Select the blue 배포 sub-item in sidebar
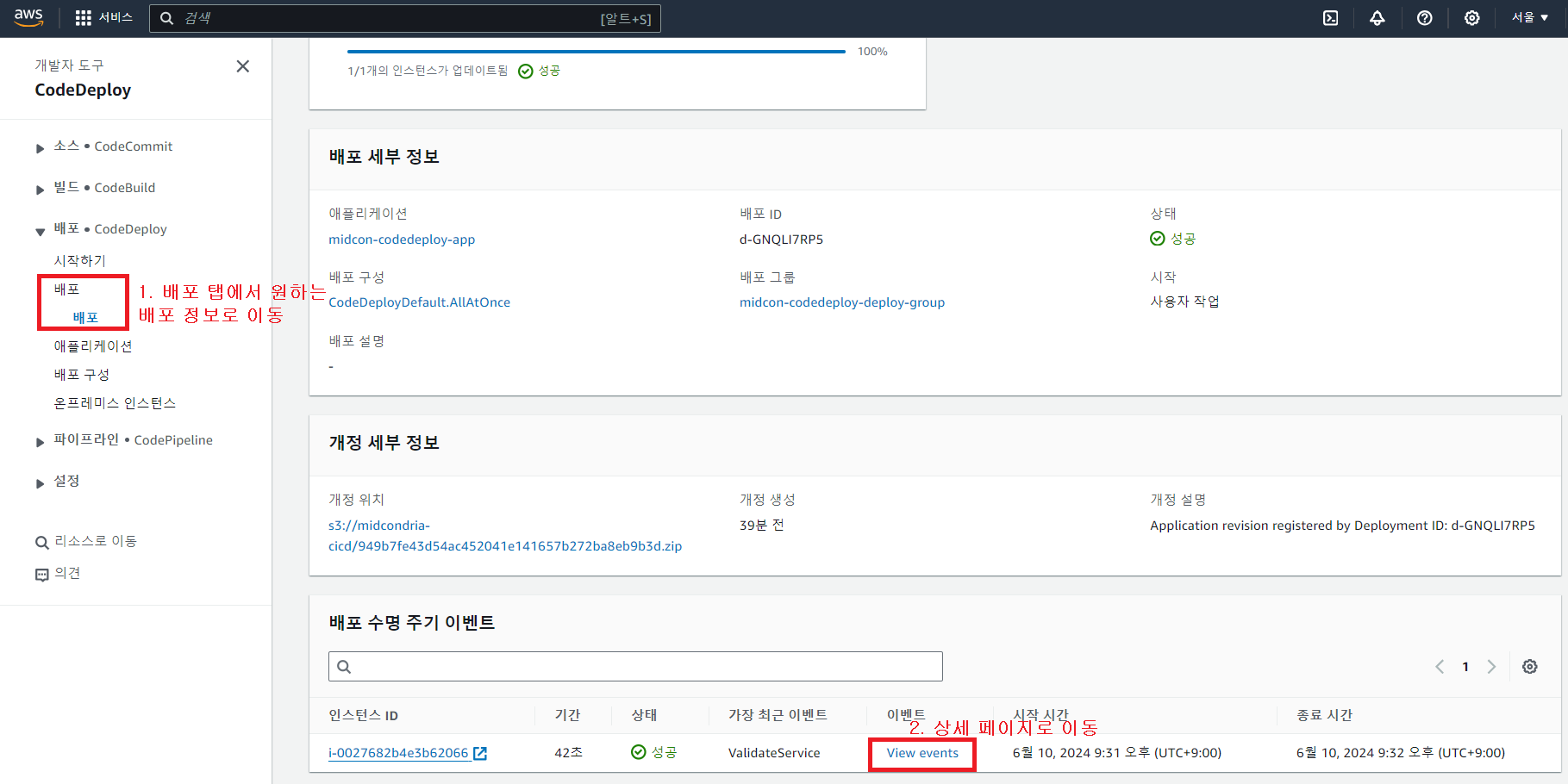The height and width of the screenshot is (784, 1568). [x=85, y=317]
